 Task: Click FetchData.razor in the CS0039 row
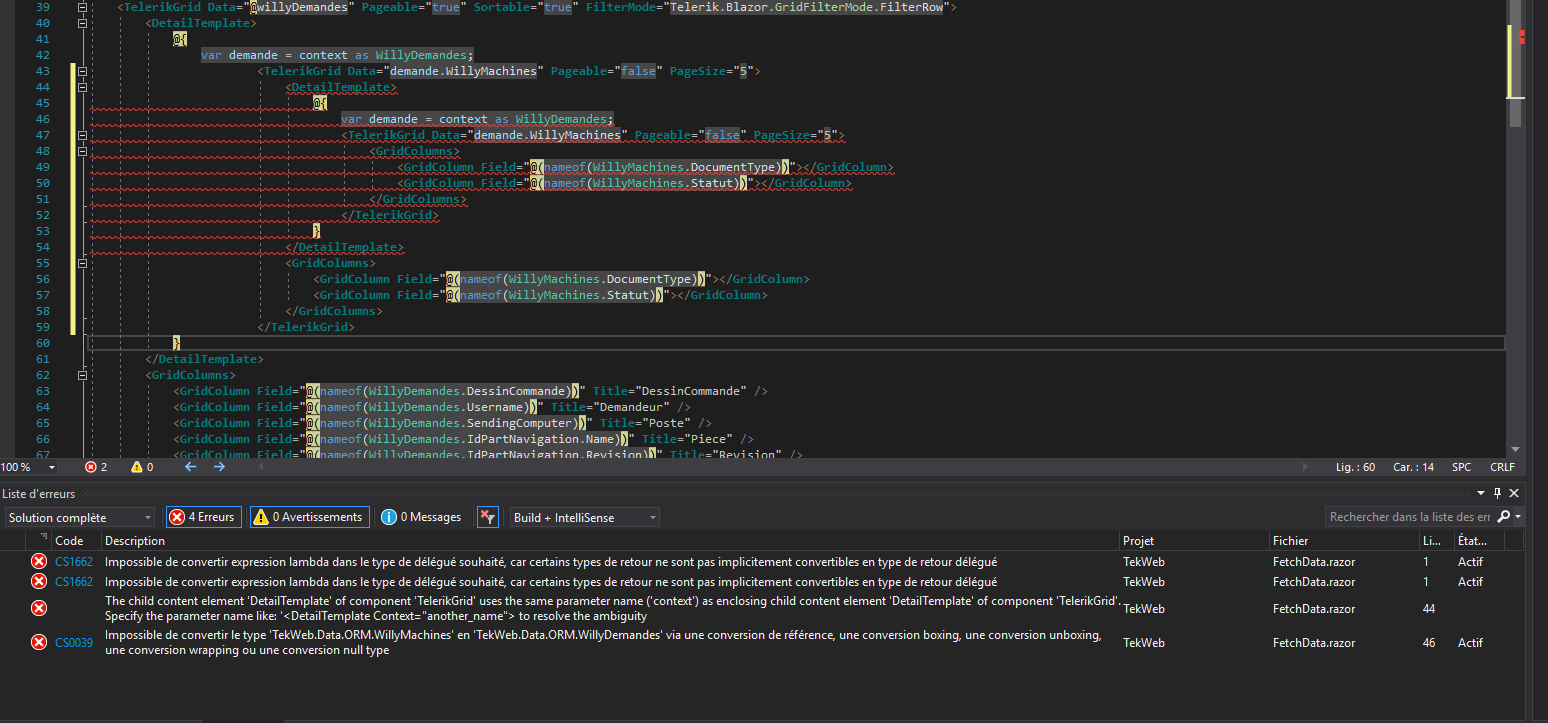[x=1314, y=643]
